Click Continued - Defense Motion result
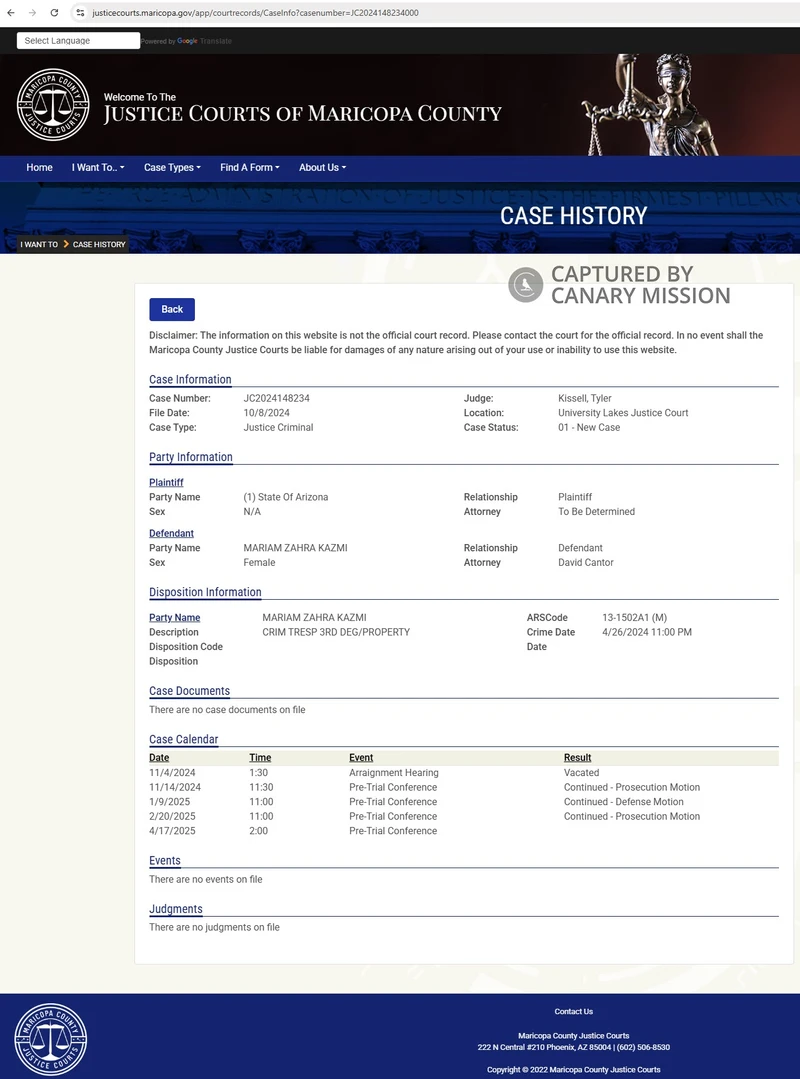The width and height of the screenshot is (800, 1079). point(624,802)
